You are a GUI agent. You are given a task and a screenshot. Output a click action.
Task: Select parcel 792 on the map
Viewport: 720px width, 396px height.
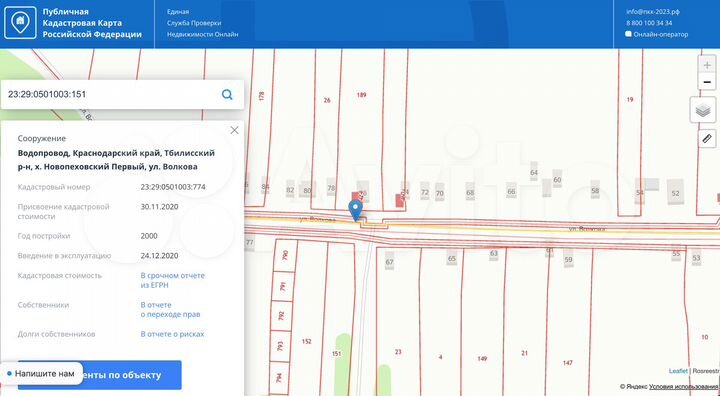[282, 316]
